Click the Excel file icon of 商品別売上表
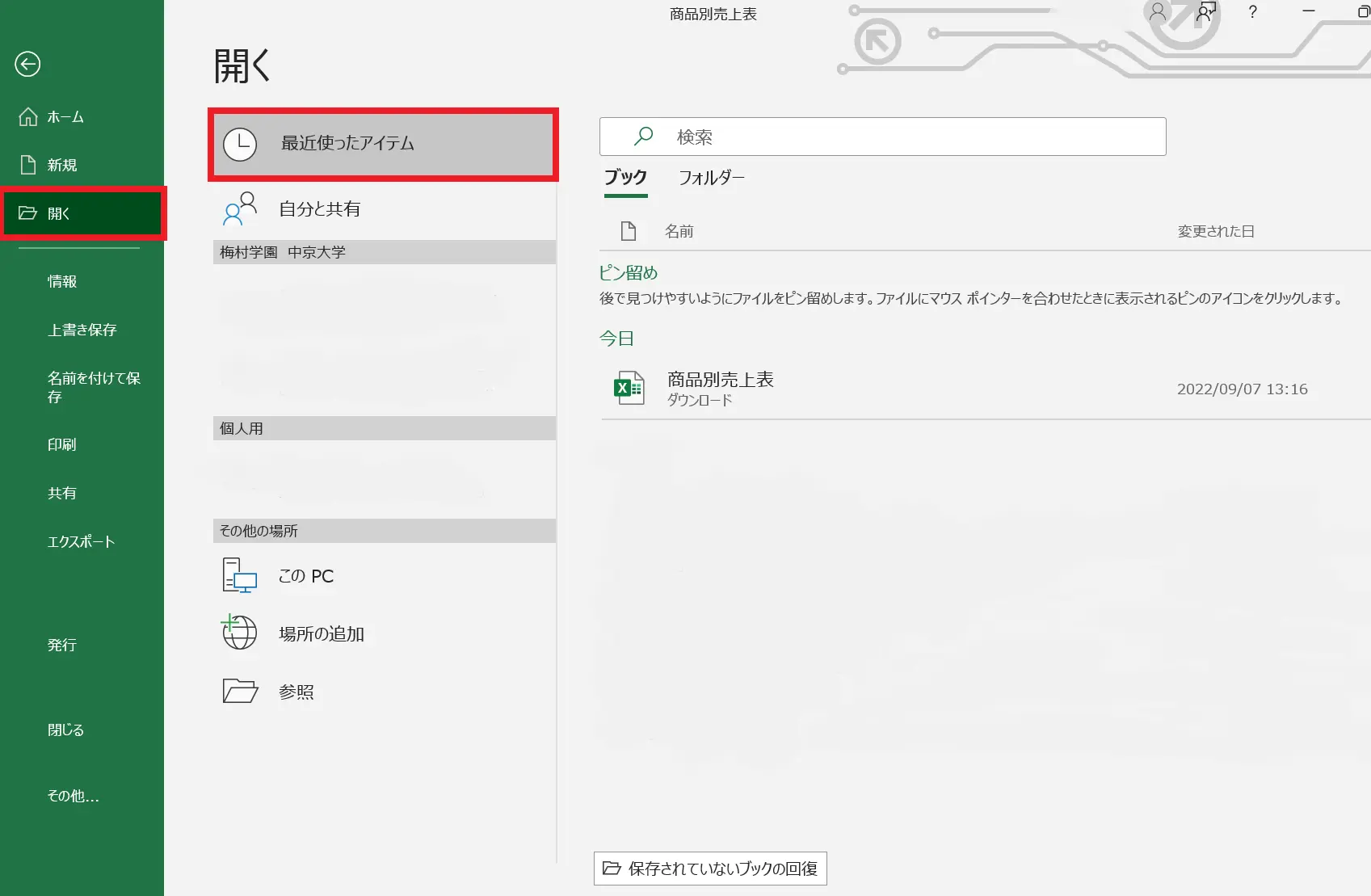 tap(629, 388)
